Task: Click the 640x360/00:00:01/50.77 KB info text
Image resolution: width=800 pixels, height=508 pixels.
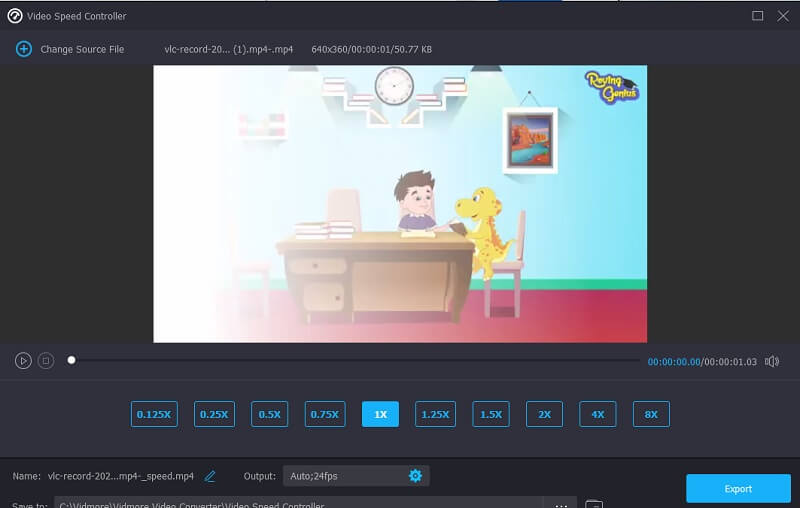Action: tap(371, 49)
